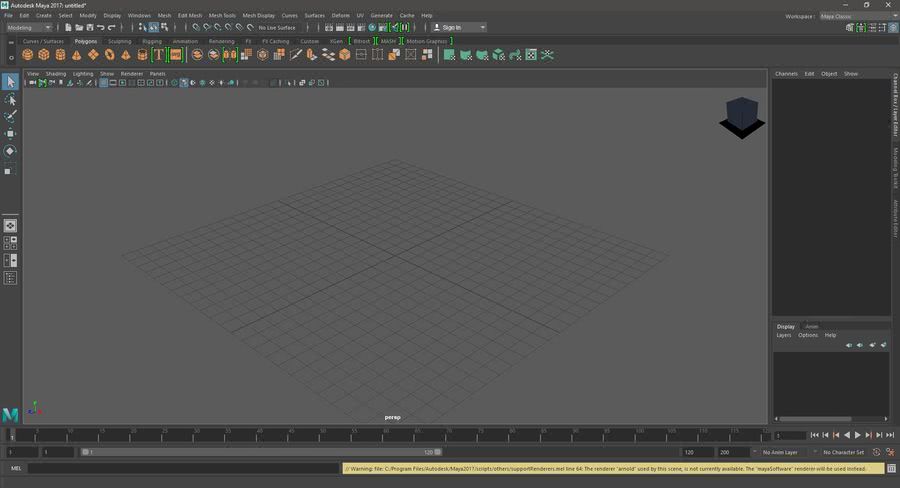Switch to the four-view layout
Image resolution: width=900 pixels, height=488 pixels.
10,242
